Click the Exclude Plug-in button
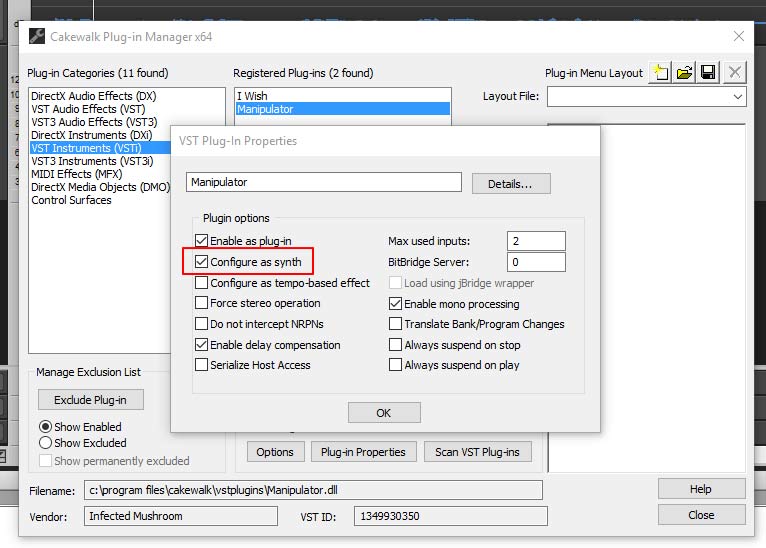Viewport: 766px width, 548px height. [90, 400]
